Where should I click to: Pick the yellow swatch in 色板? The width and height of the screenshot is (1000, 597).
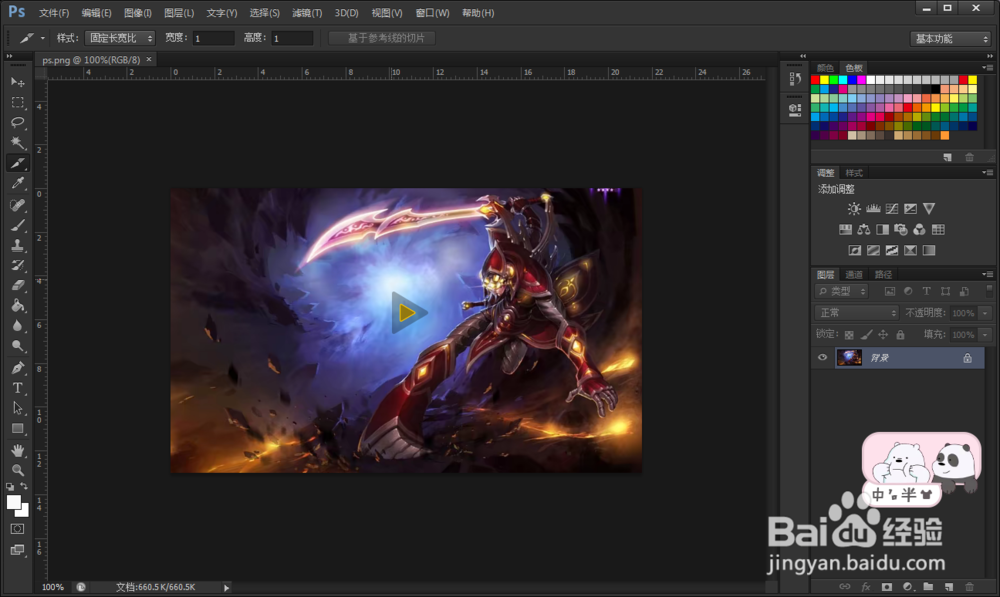coord(824,80)
